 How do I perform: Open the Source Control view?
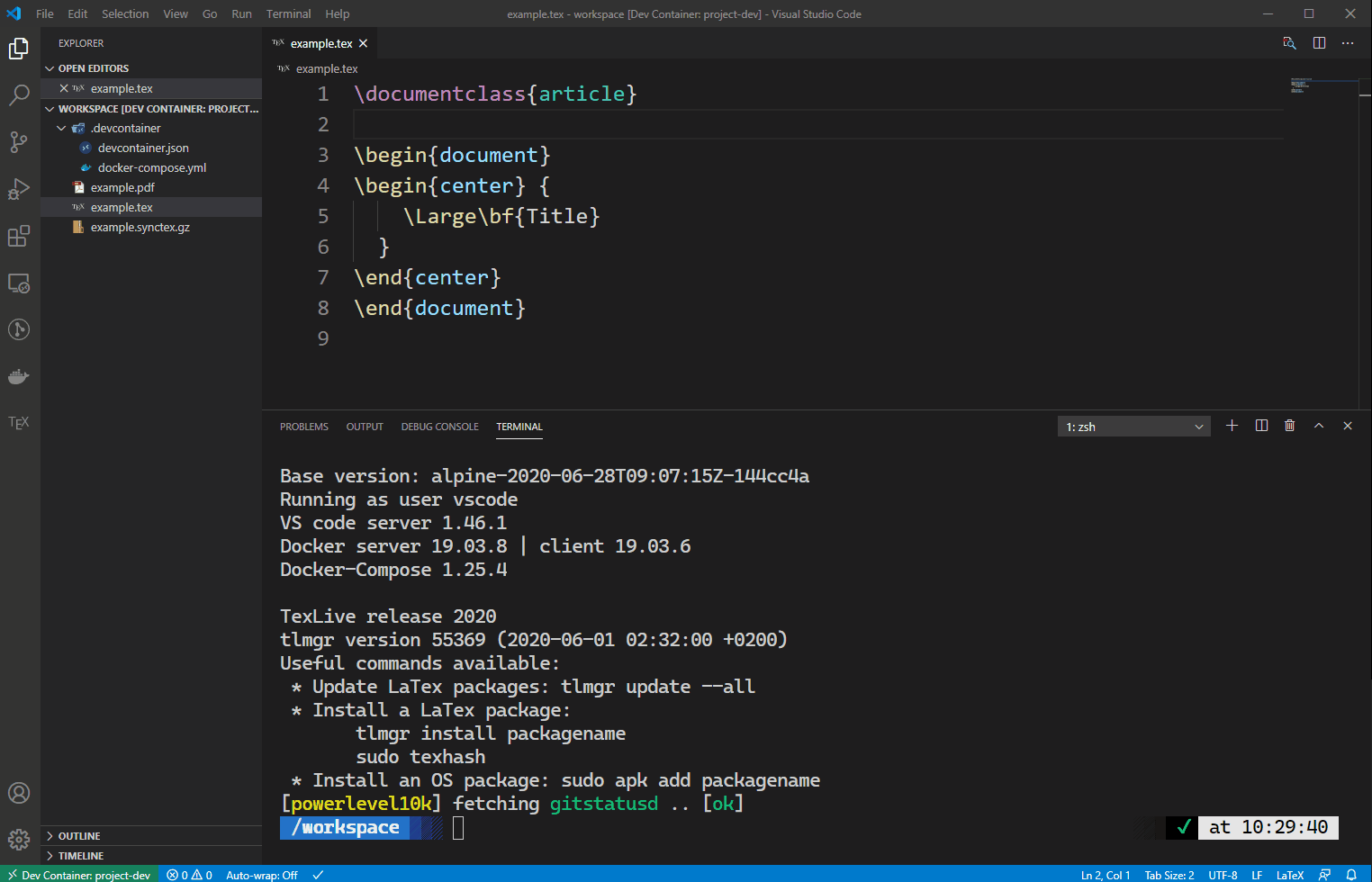point(19,141)
